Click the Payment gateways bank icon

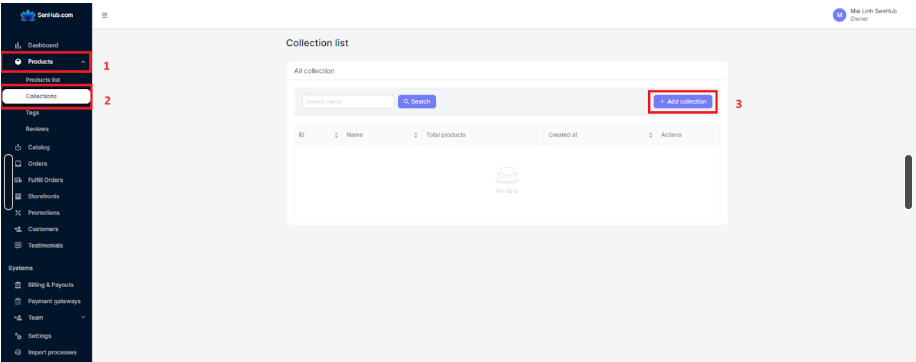click(x=18, y=301)
